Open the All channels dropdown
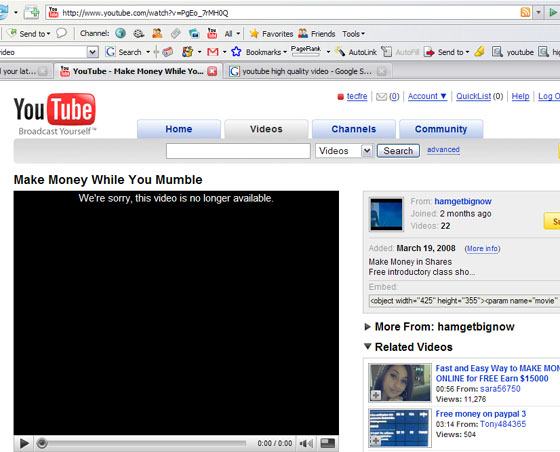 232,34
